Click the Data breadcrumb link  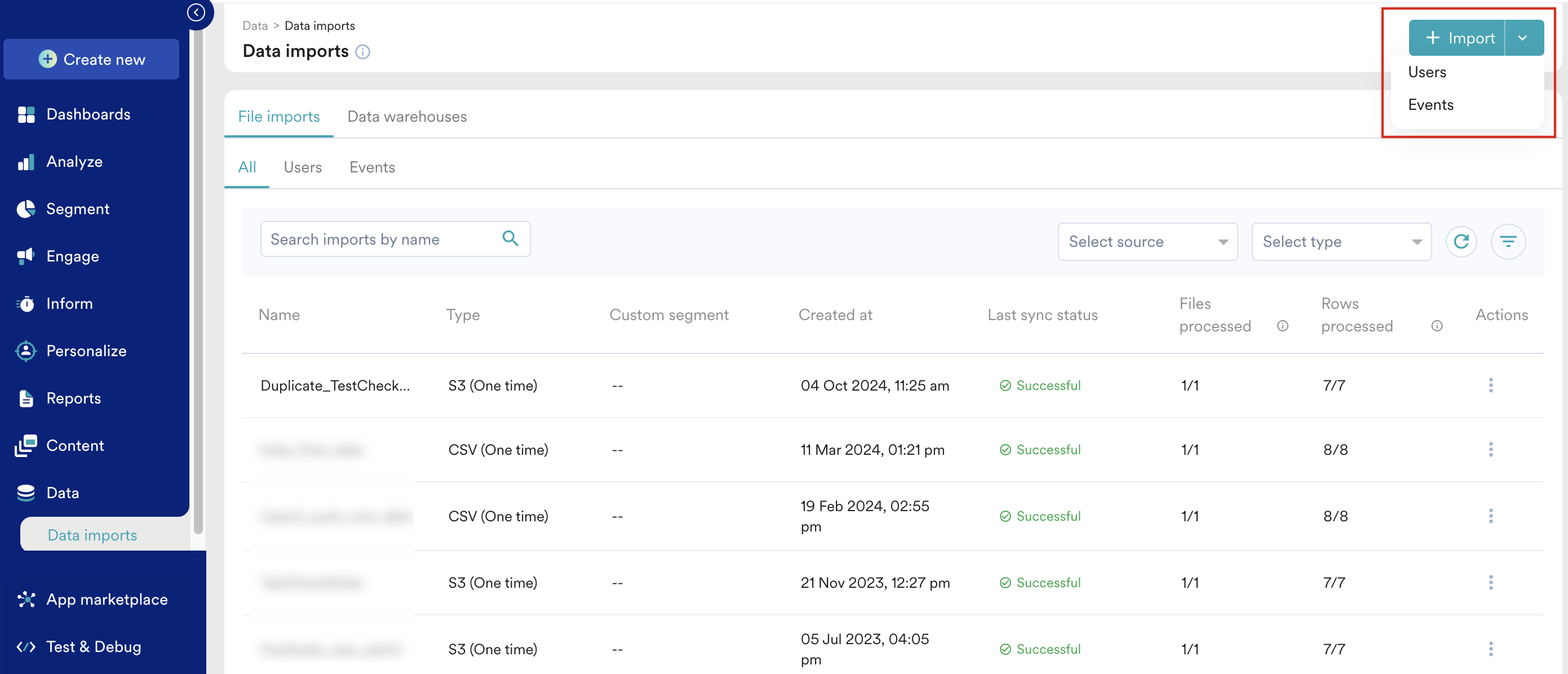(x=254, y=25)
